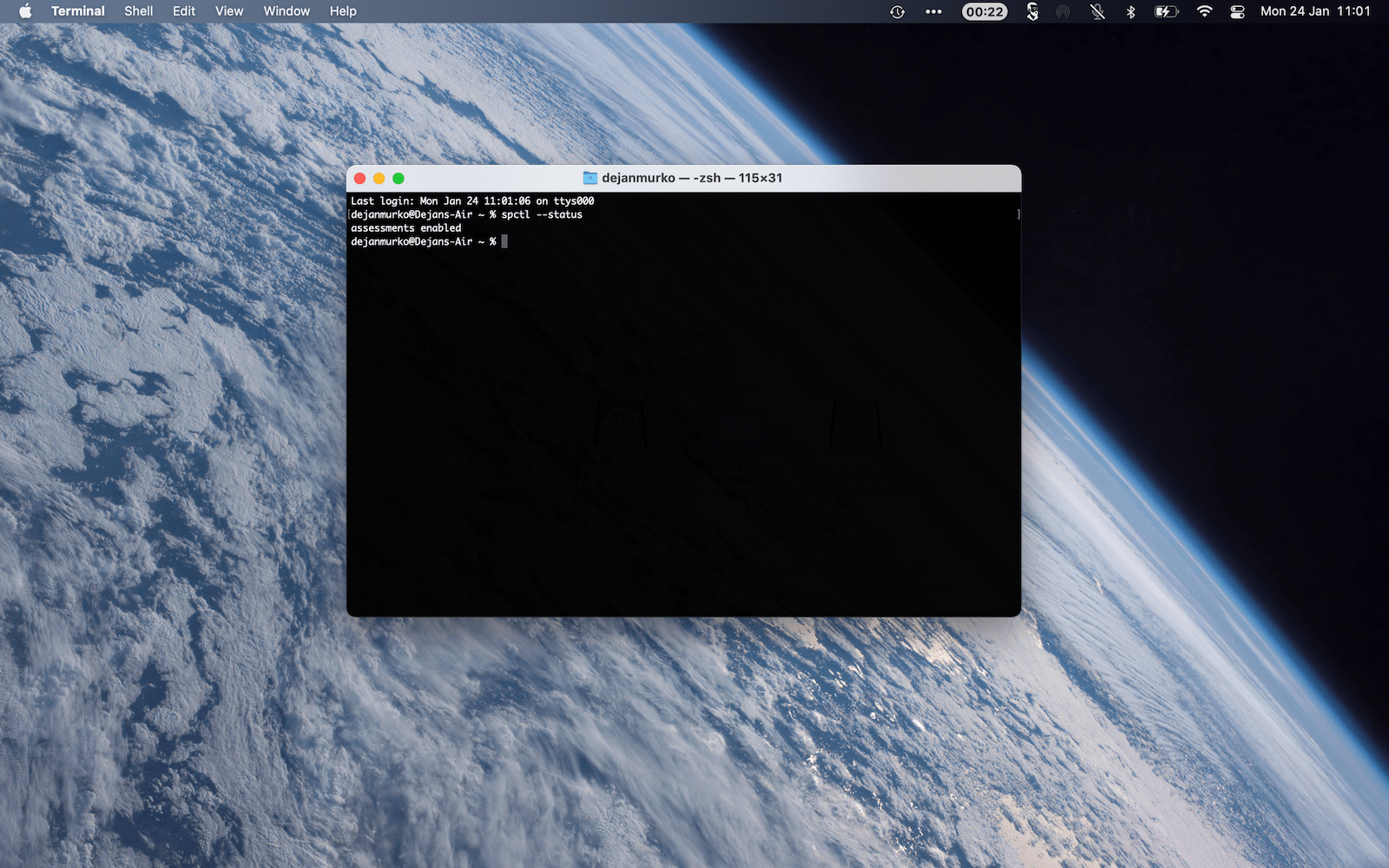Toggle the muted microphone icon

(x=1097, y=11)
